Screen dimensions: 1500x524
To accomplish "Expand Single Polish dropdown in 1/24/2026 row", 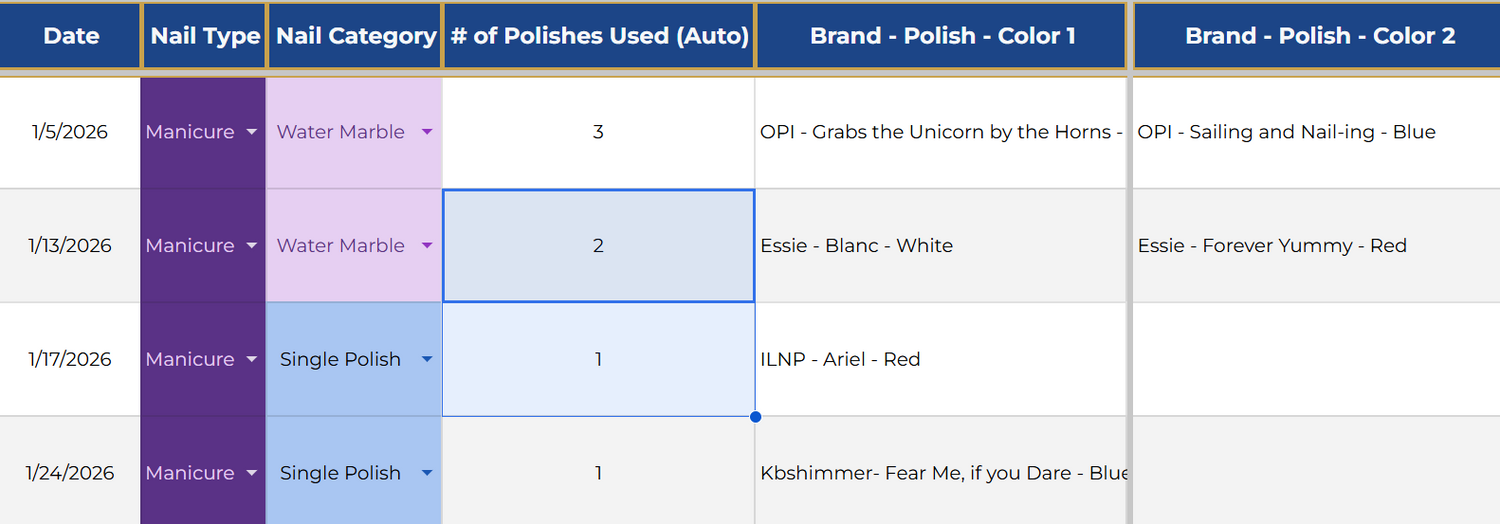I will click(x=427, y=473).
